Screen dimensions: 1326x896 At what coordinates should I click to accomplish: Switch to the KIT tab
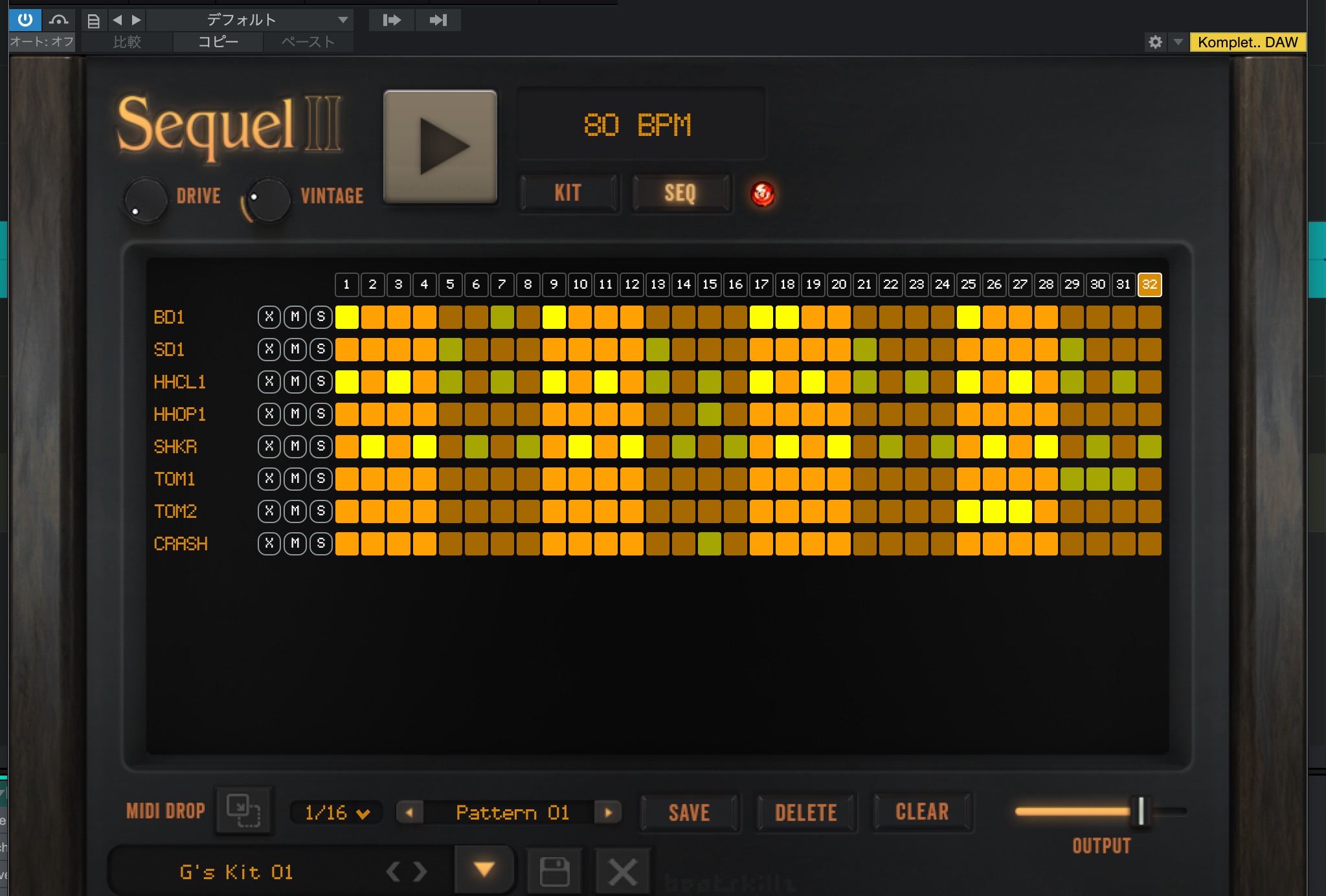click(x=568, y=193)
